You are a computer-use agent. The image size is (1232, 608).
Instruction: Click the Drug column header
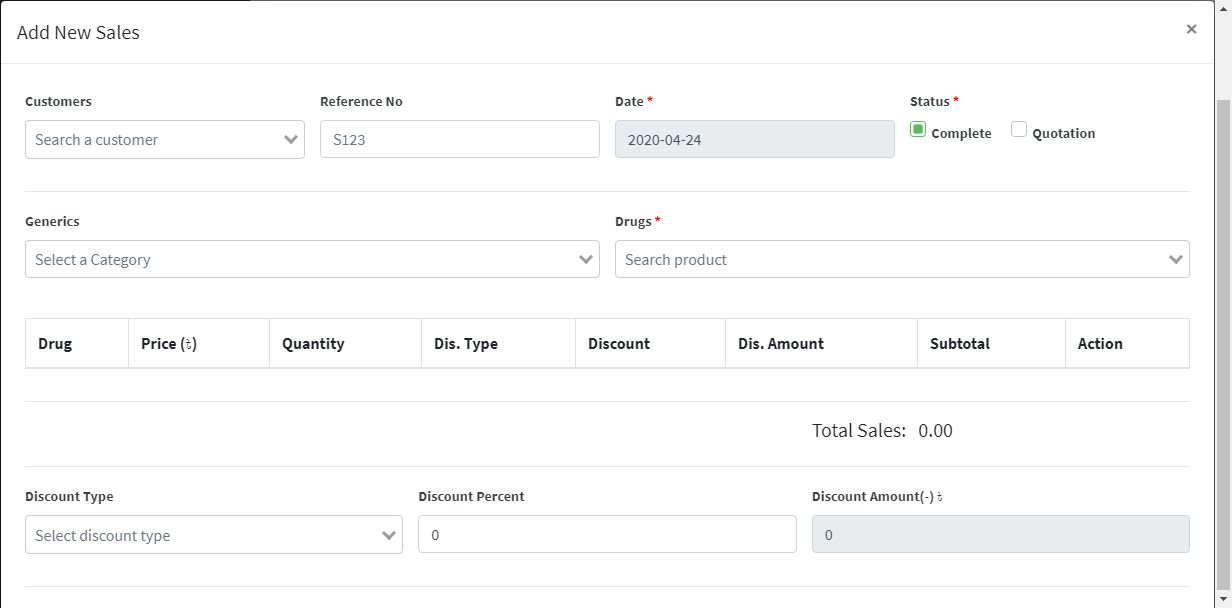pos(55,344)
